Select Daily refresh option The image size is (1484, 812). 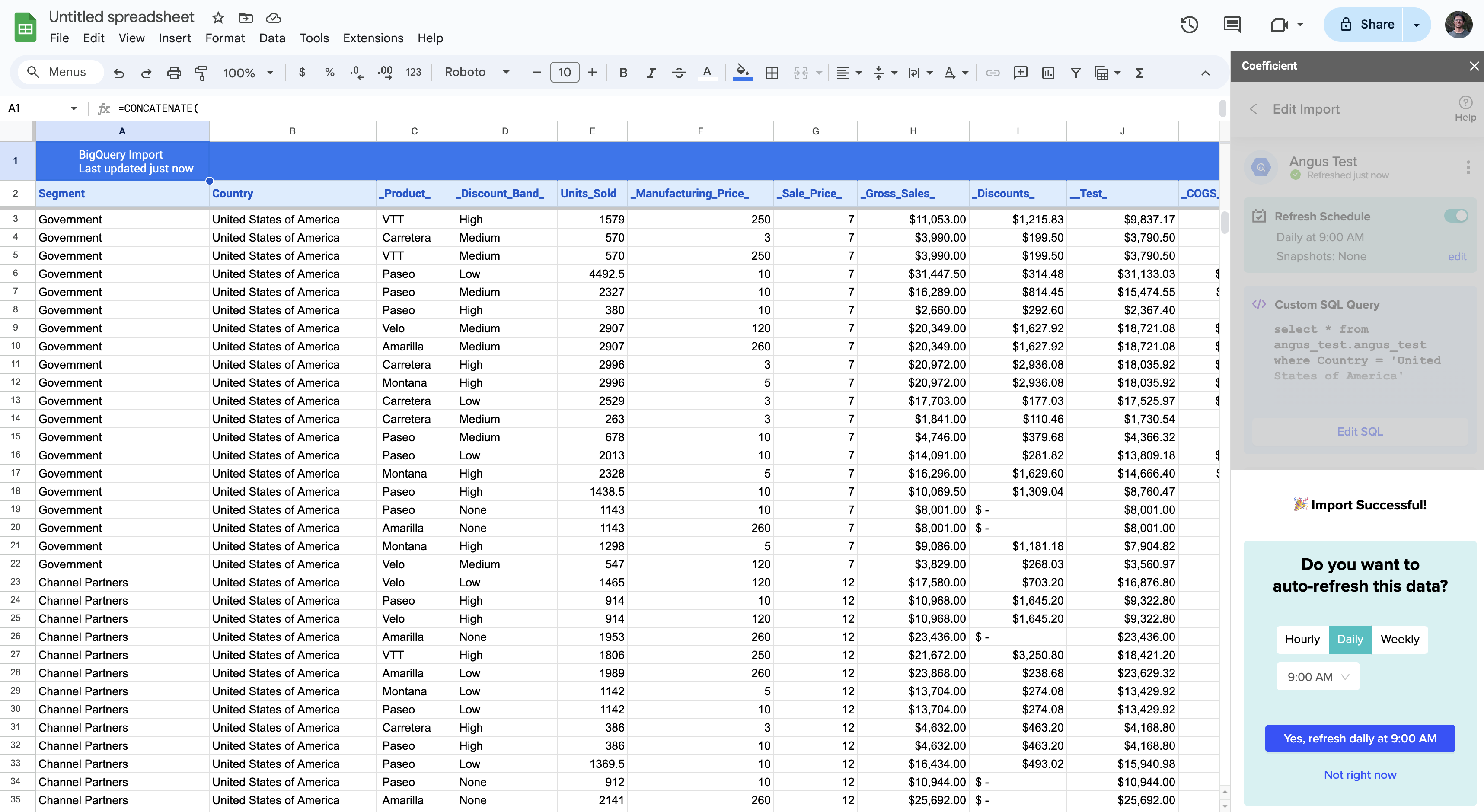(1350, 639)
